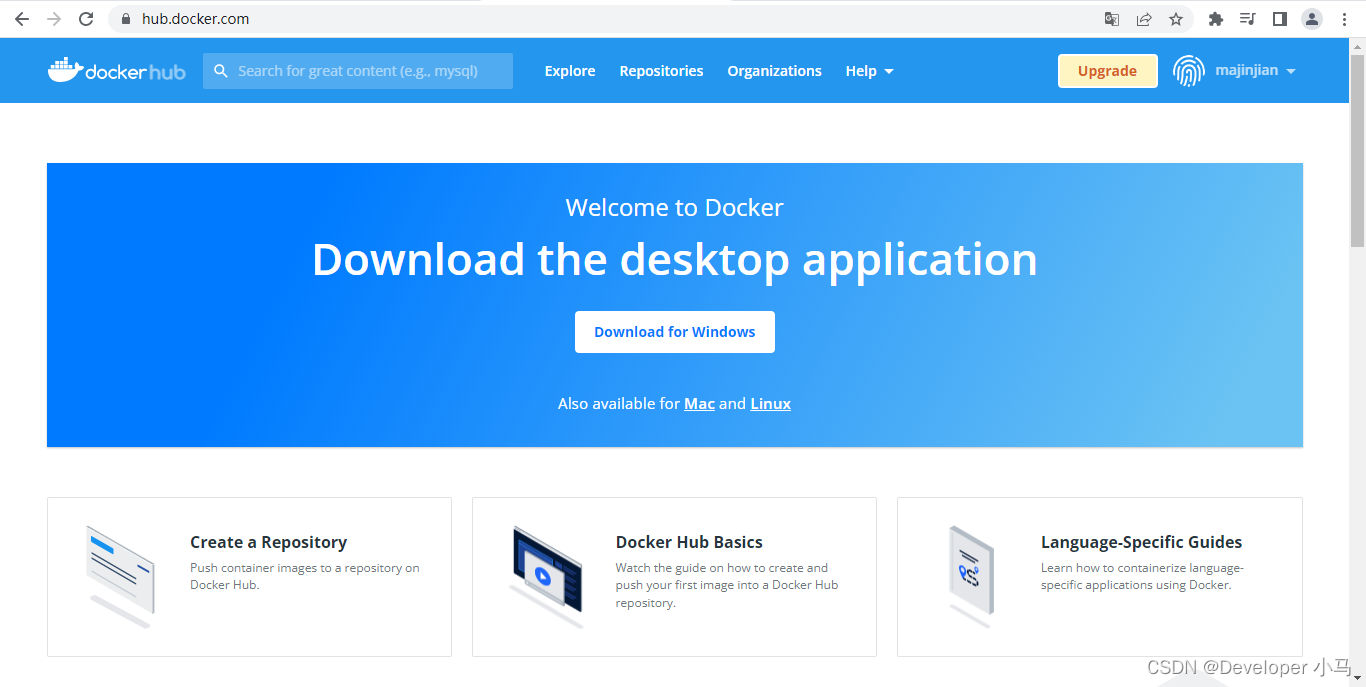Click the share page icon
This screenshot has height=687, width=1366.
click(x=1144, y=19)
